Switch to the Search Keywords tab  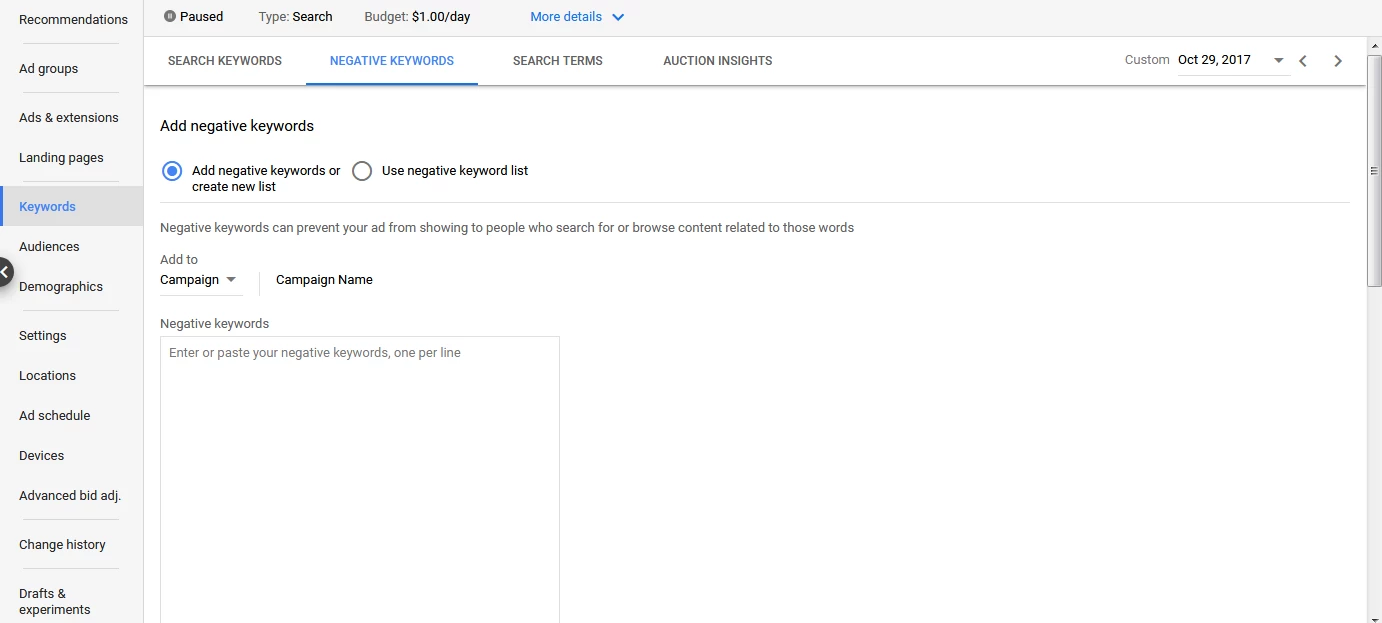click(x=225, y=61)
